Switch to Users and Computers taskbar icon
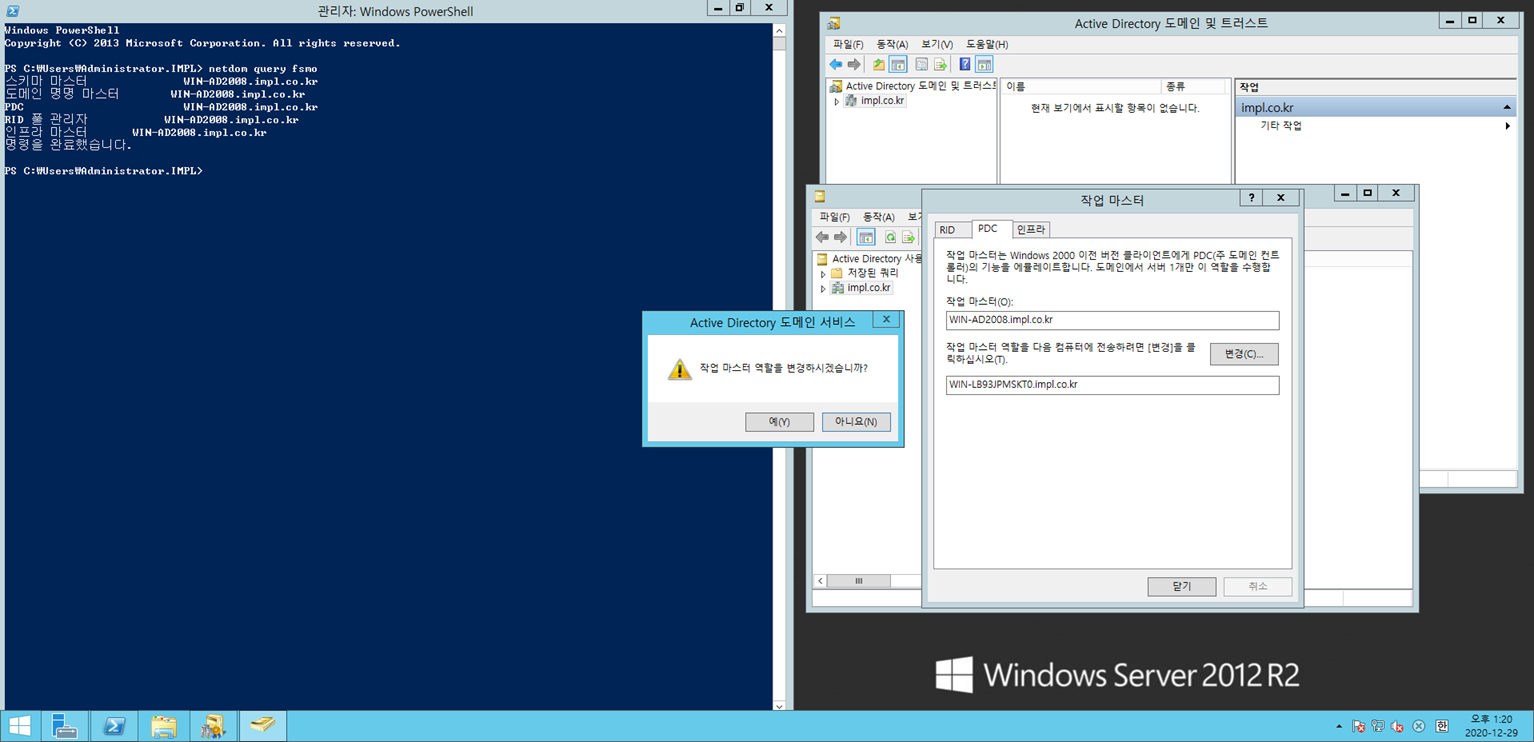The width and height of the screenshot is (1534, 742). 263,726
